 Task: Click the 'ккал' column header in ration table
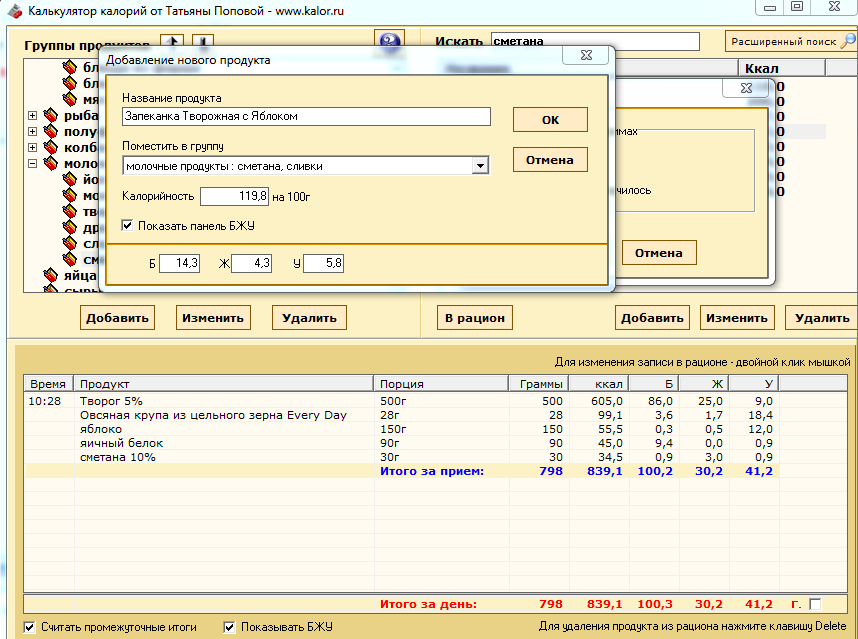pyautogui.click(x=599, y=384)
